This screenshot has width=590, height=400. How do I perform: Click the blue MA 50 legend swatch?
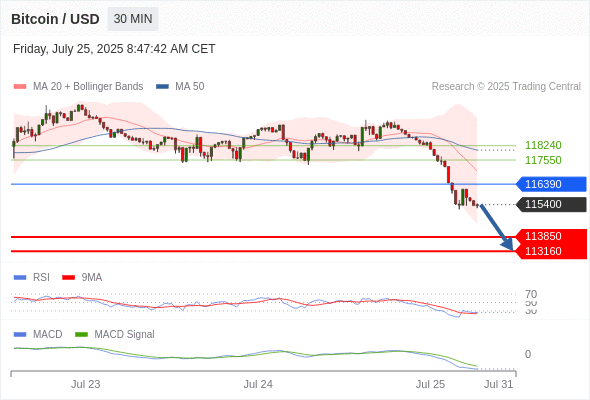point(162,87)
